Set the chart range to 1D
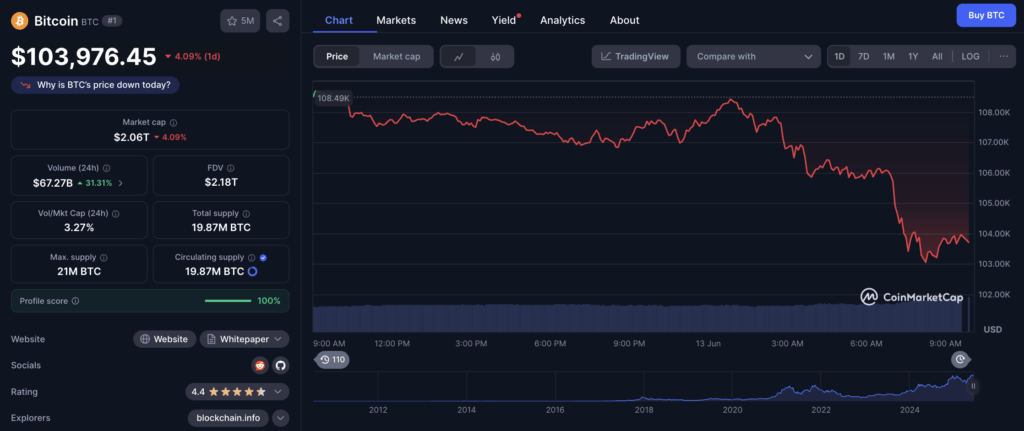This screenshot has width=1024, height=431. pyautogui.click(x=840, y=57)
